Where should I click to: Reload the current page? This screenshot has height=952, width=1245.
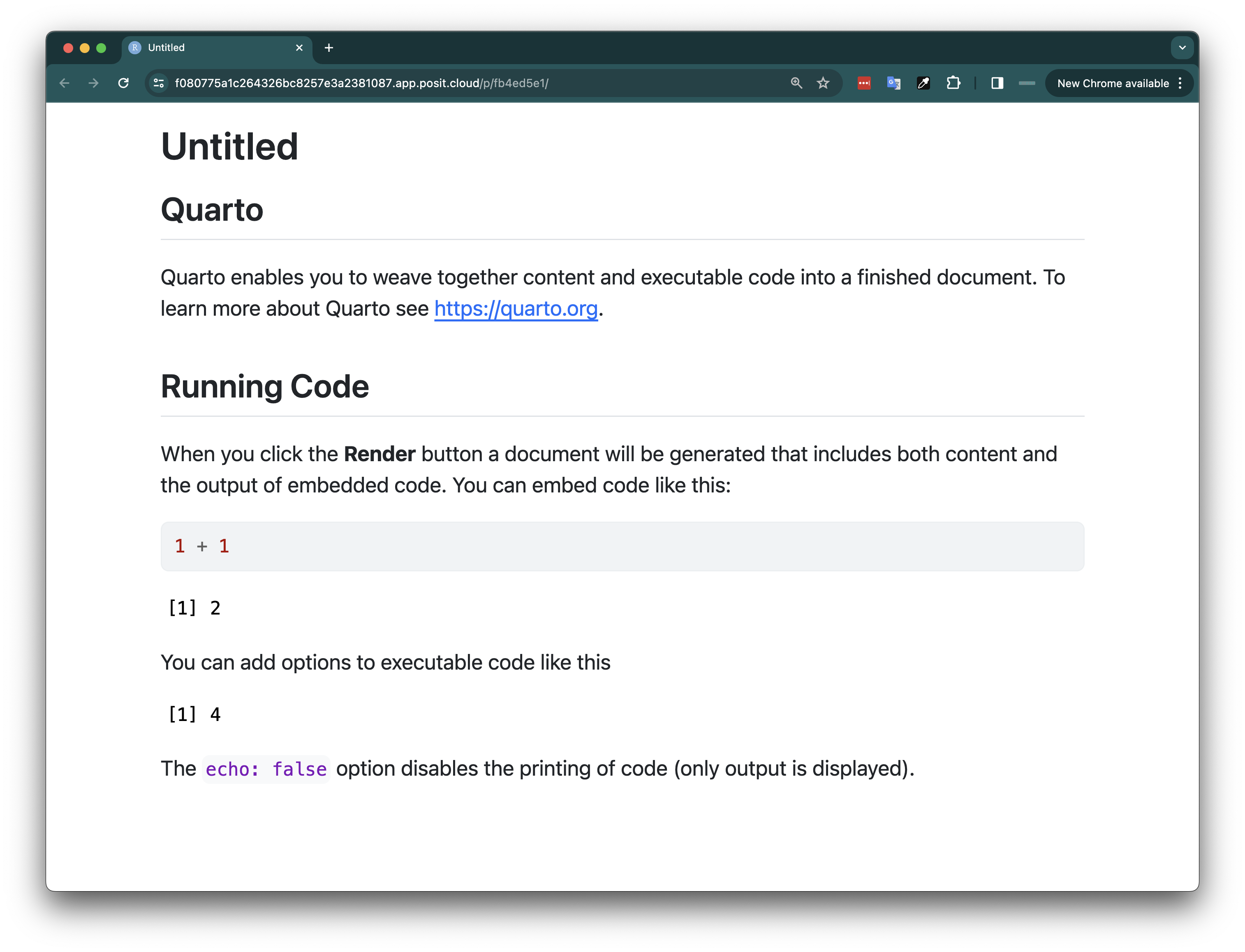[123, 83]
